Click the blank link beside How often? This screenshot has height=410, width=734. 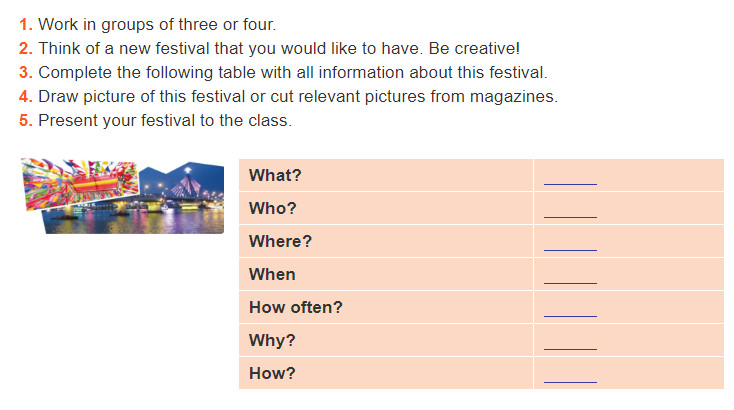point(570,314)
